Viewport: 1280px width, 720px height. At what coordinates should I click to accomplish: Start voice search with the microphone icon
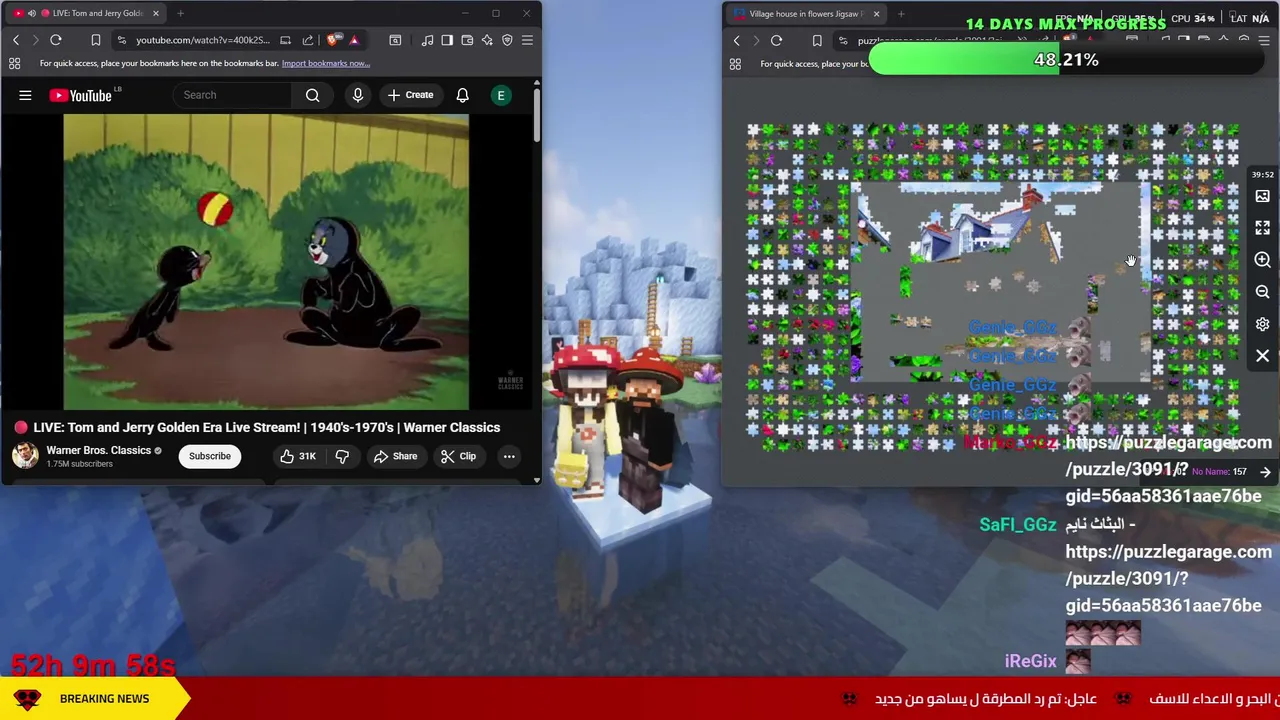click(x=357, y=95)
